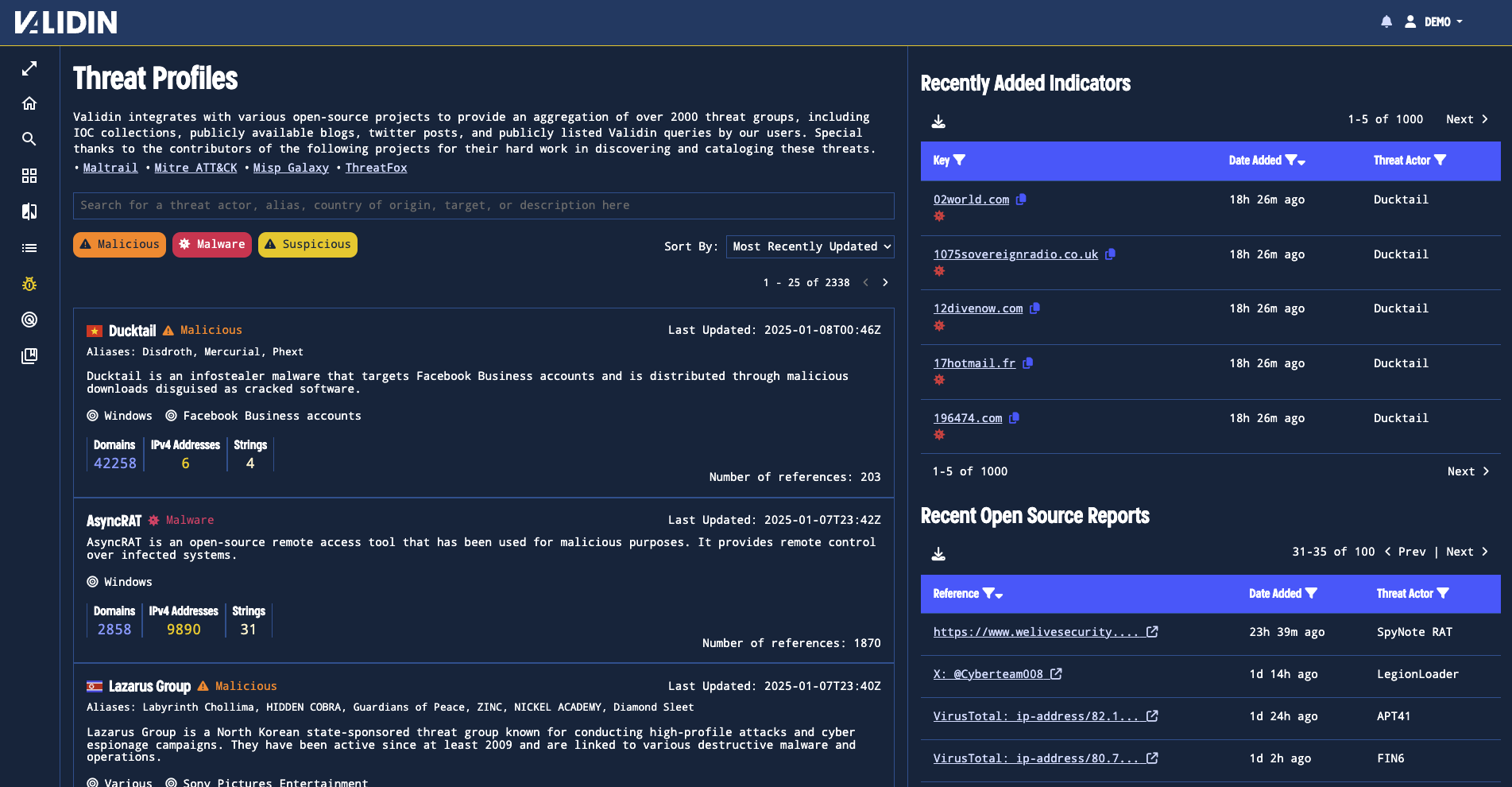Image resolution: width=1512 pixels, height=787 pixels.
Task: Click AsyncRAT Strings count 31
Action: (x=249, y=630)
